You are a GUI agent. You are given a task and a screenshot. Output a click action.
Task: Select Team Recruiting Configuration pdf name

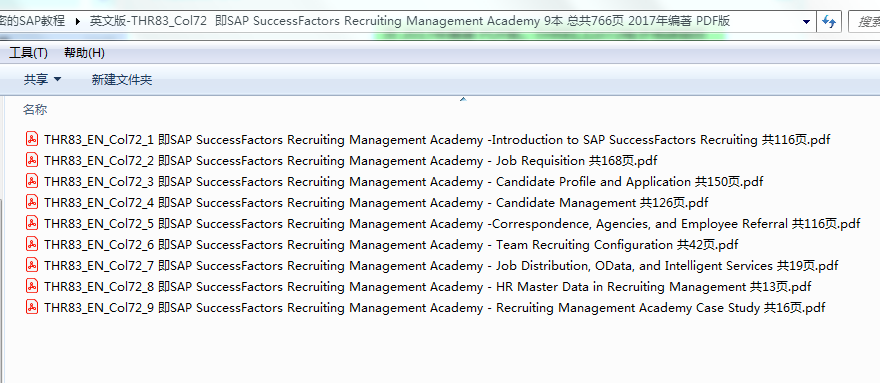click(391, 245)
